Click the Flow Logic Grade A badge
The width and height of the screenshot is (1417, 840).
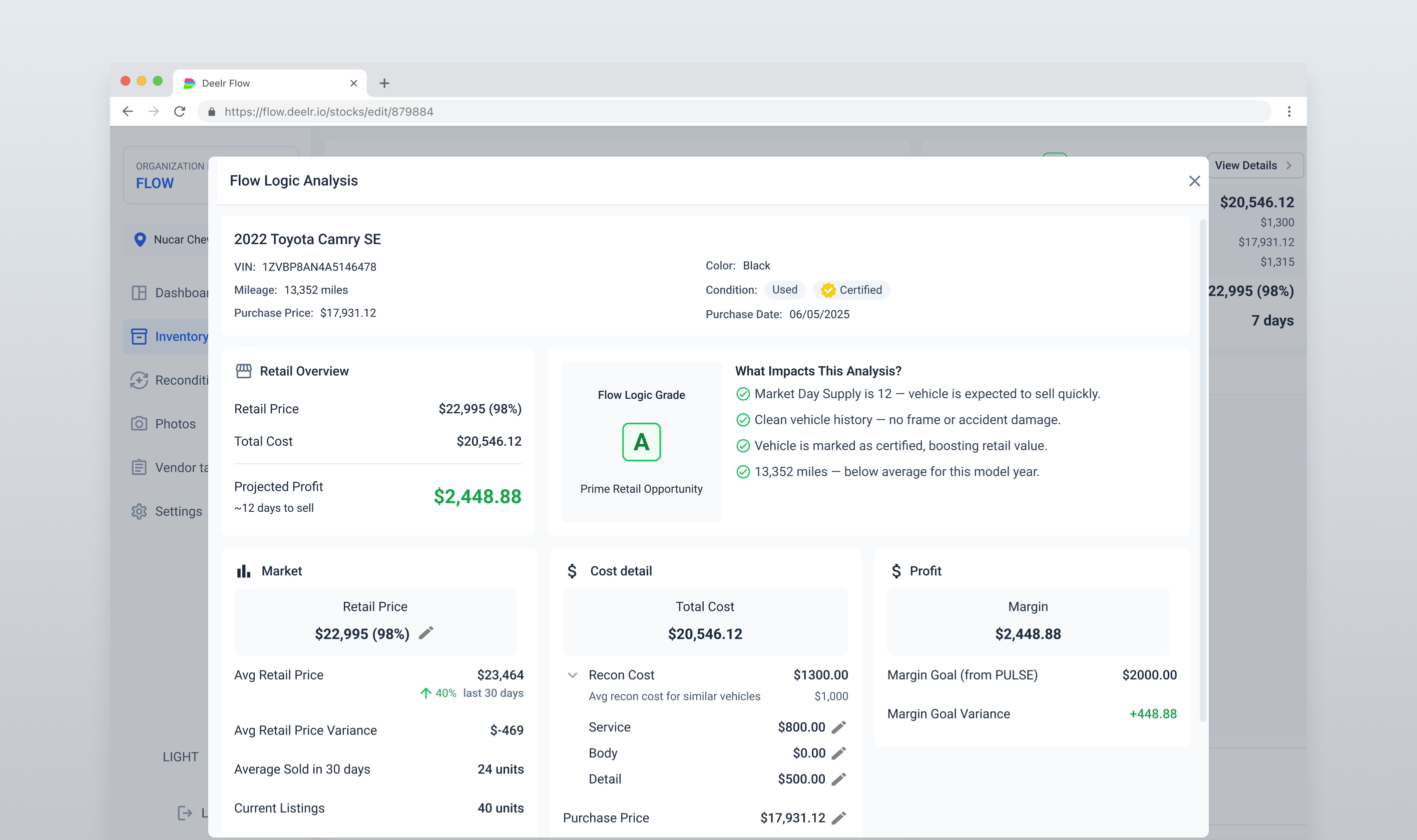pyautogui.click(x=641, y=442)
